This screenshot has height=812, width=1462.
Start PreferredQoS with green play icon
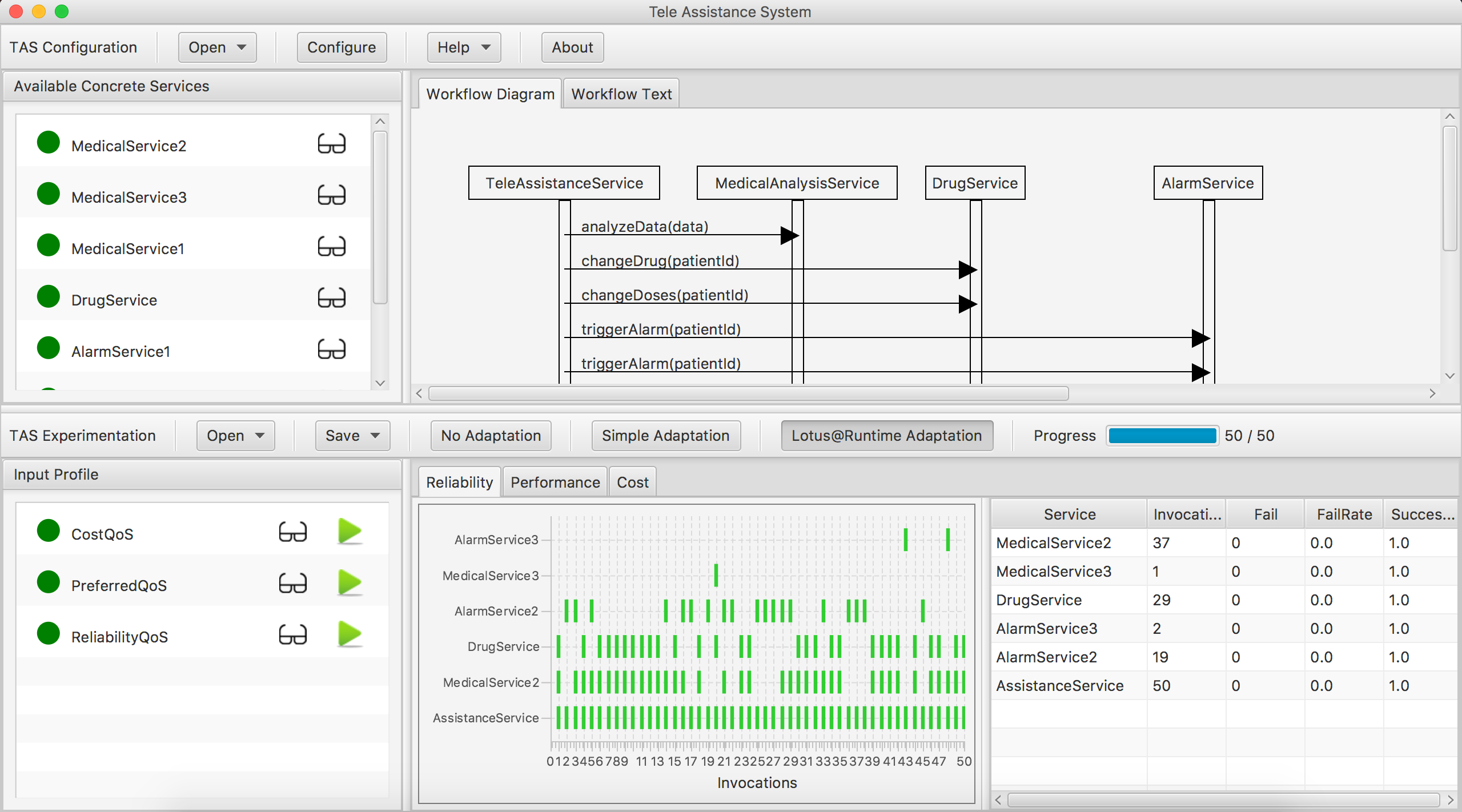(350, 583)
